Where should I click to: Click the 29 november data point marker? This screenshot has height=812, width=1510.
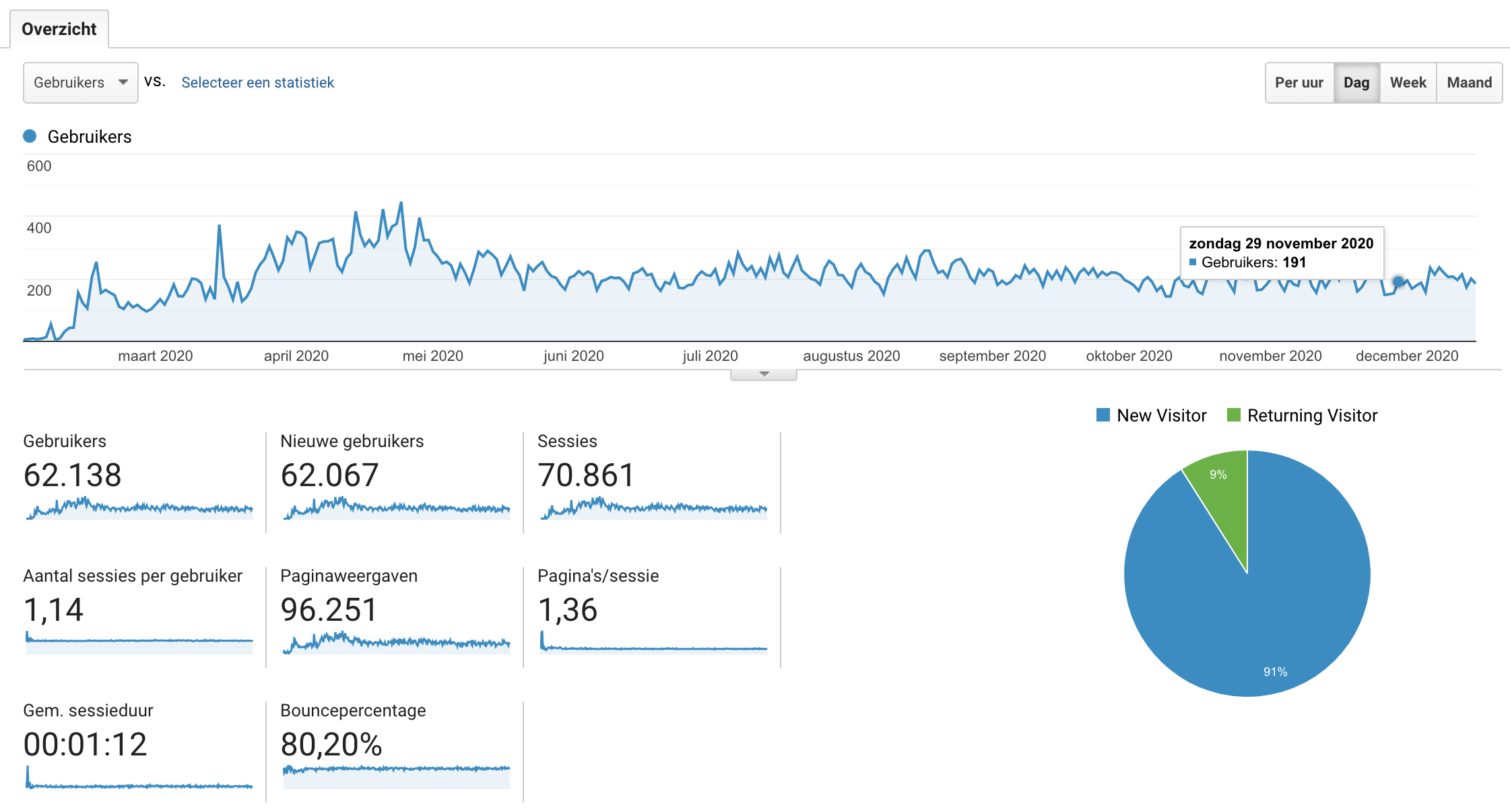1398,281
